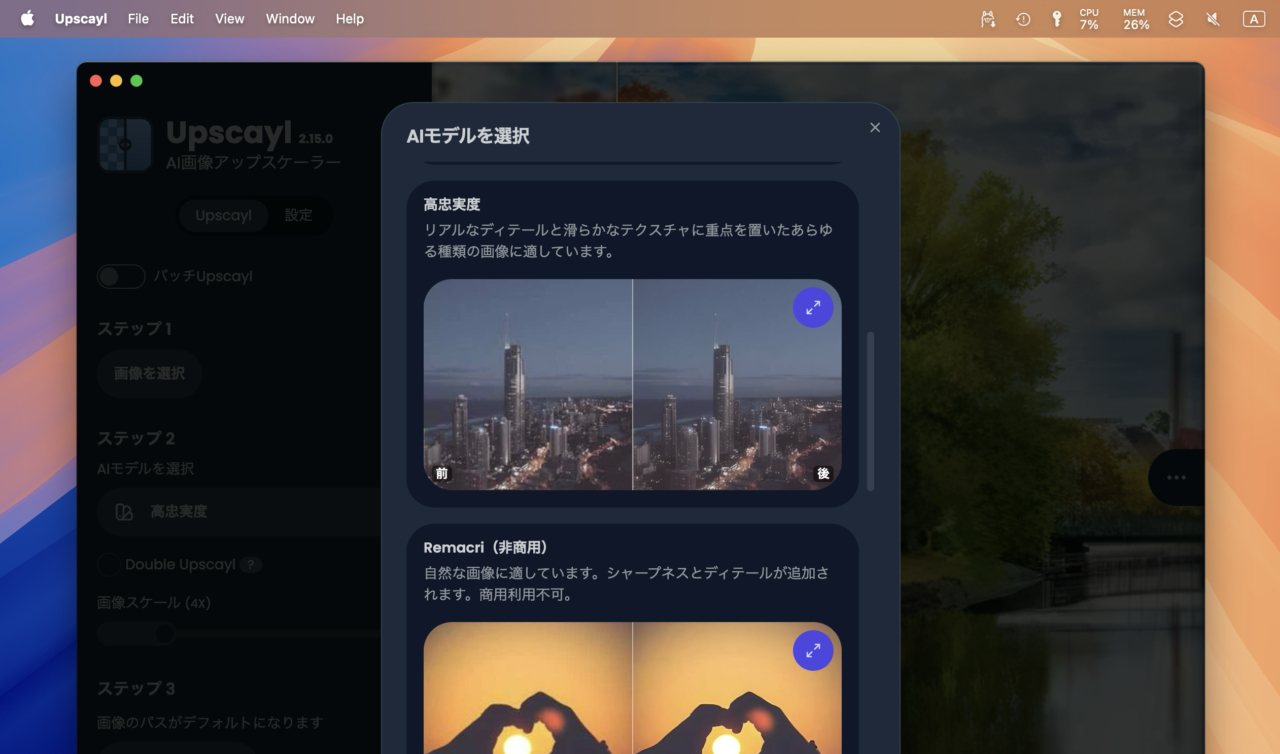Select the 高忠実度 city skyline comparison thumbnail
Image resolution: width=1280 pixels, height=754 pixels.
pos(633,384)
